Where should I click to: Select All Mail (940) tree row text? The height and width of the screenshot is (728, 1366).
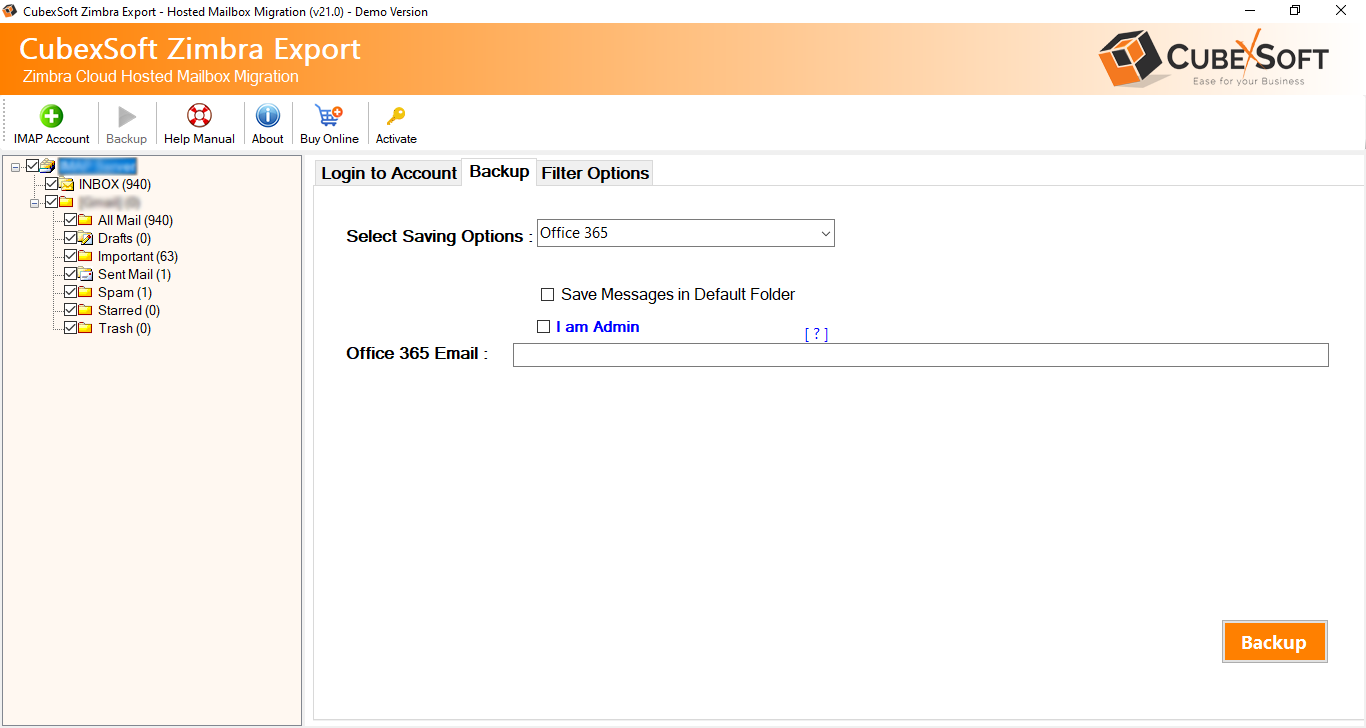click(136, 220)
